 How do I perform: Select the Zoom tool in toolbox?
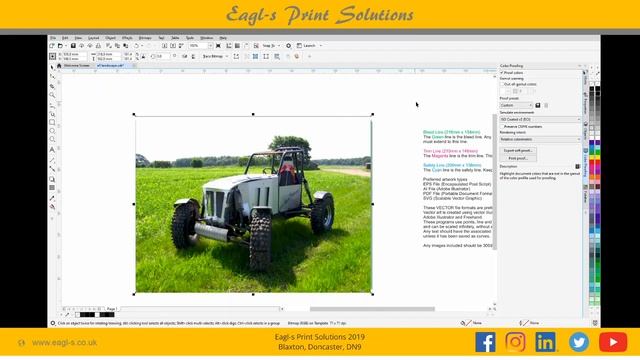[x=52, y=95]
